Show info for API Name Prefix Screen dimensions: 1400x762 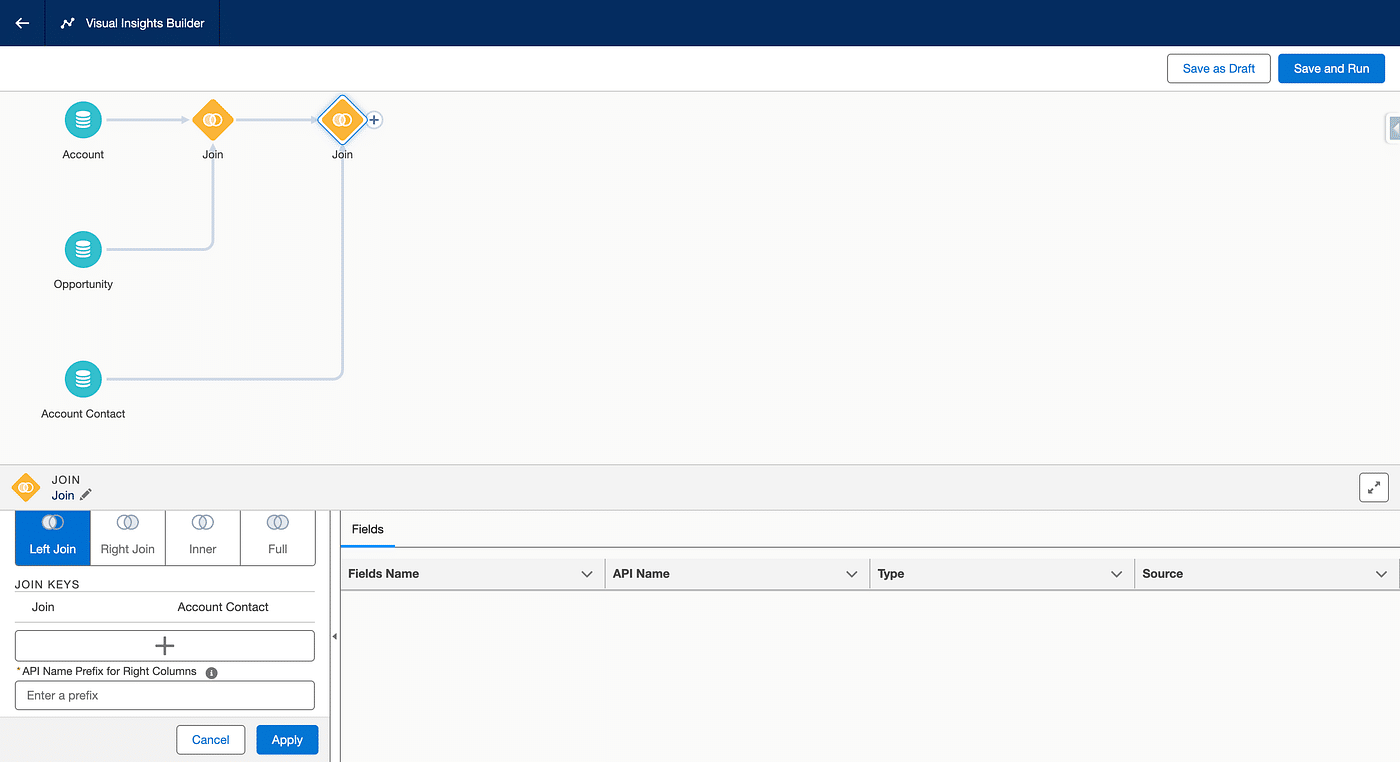tap(211, 673)
